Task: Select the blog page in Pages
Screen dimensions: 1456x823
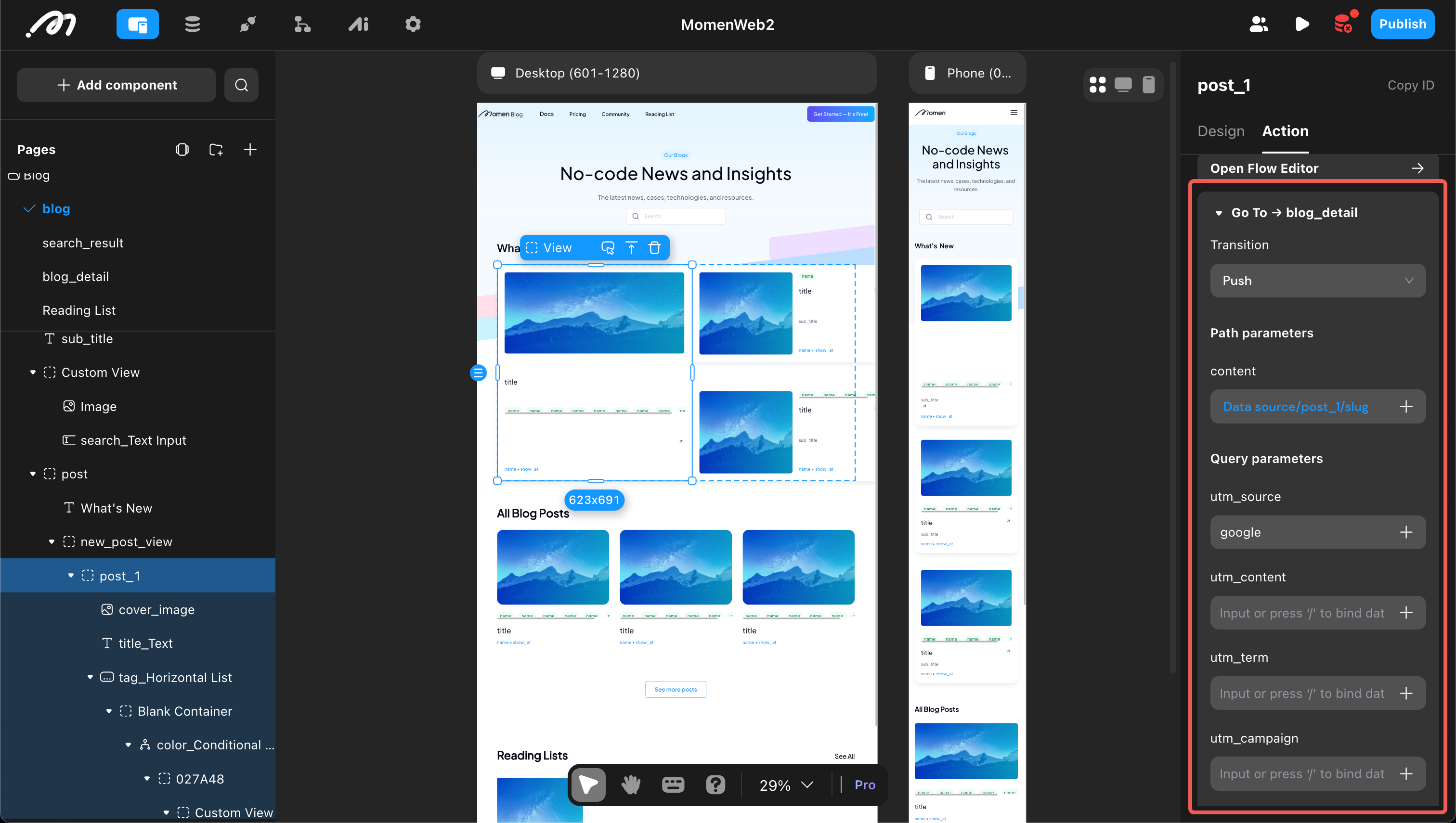Action: pyautogui.click(x=56, y=209)
